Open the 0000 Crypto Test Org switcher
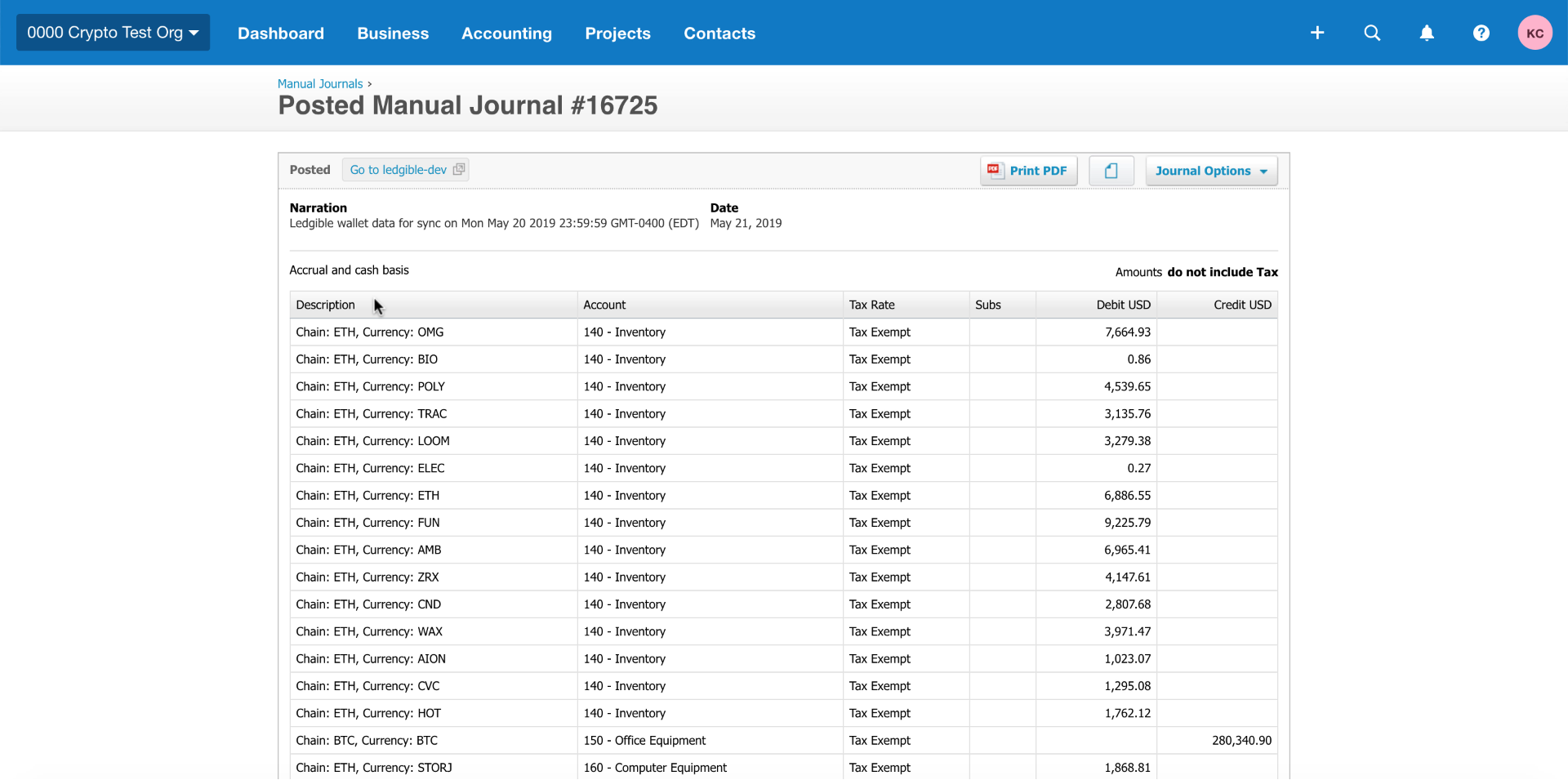 [114, 33]
